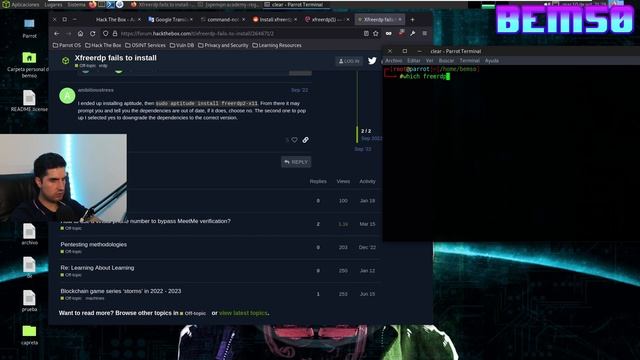The image size is (640, 360).
Task: Open Archivo menu in Parrot Terminal
Action: point(393,60)
